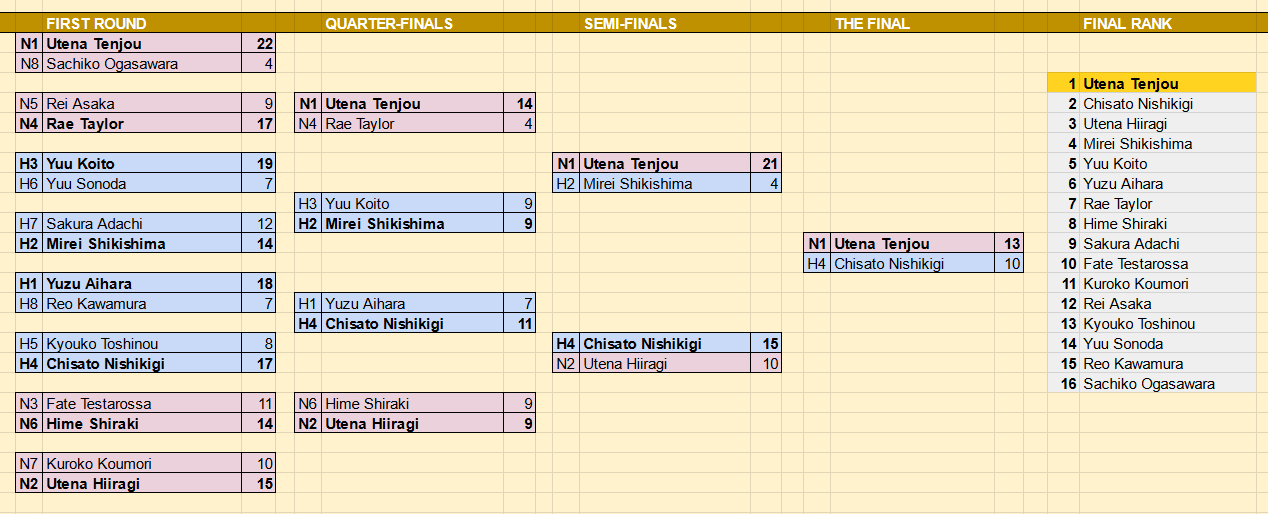Select the FINAL RANK header cell
Screen dimensions: 1268x514
[1127, 23]
